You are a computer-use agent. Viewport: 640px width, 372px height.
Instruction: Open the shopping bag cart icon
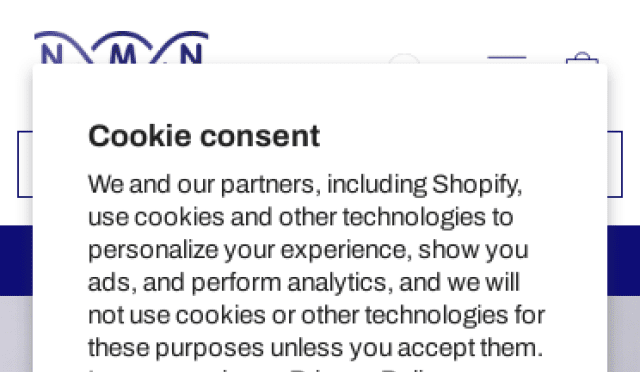click(x=582, y=58)
